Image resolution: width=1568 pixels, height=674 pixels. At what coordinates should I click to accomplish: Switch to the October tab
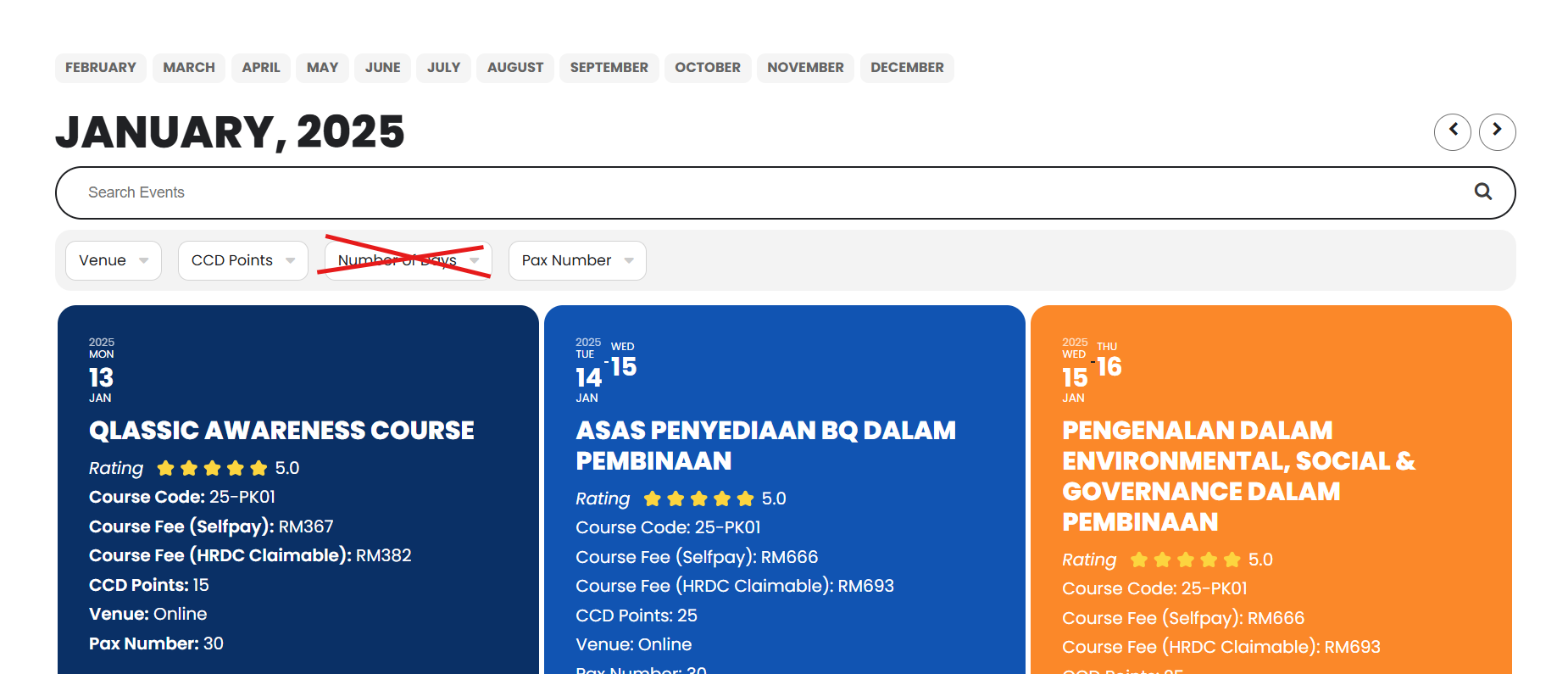click(708, 68)
